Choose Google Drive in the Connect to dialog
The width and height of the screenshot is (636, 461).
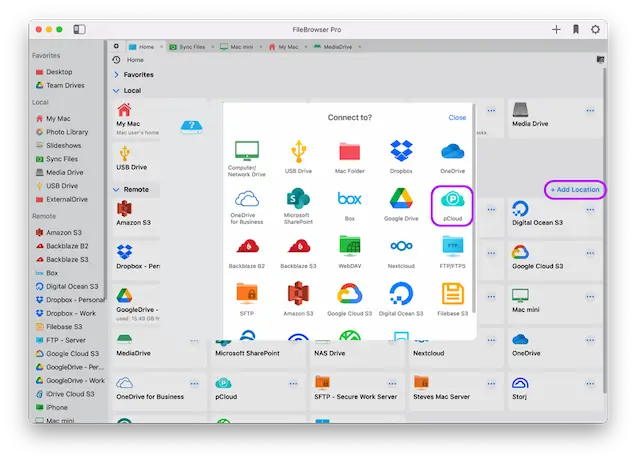(401, 204)
